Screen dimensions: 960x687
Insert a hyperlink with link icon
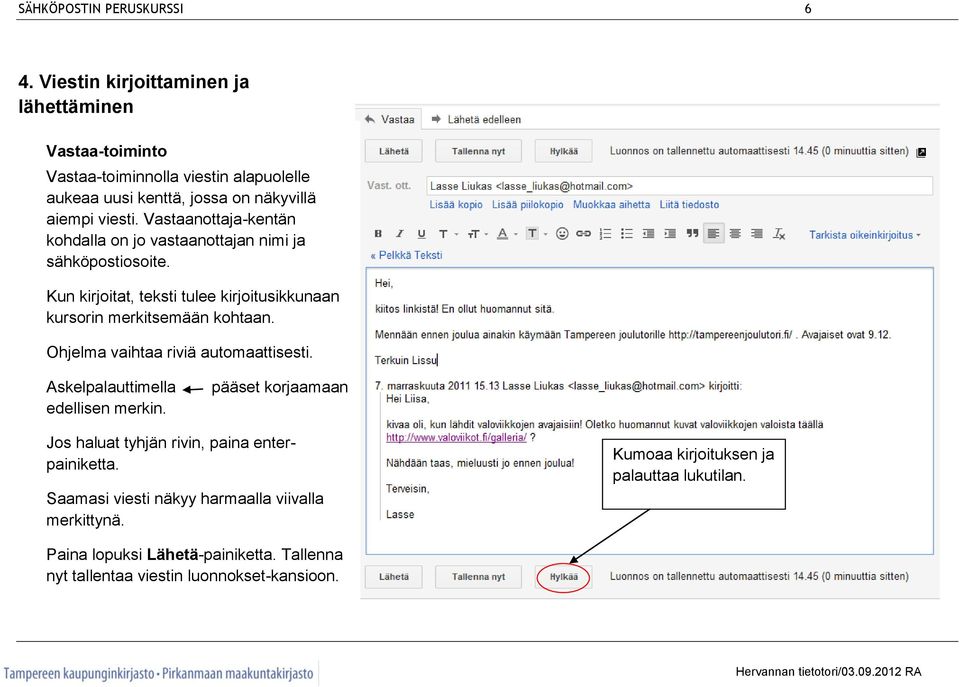coord(583,234)
